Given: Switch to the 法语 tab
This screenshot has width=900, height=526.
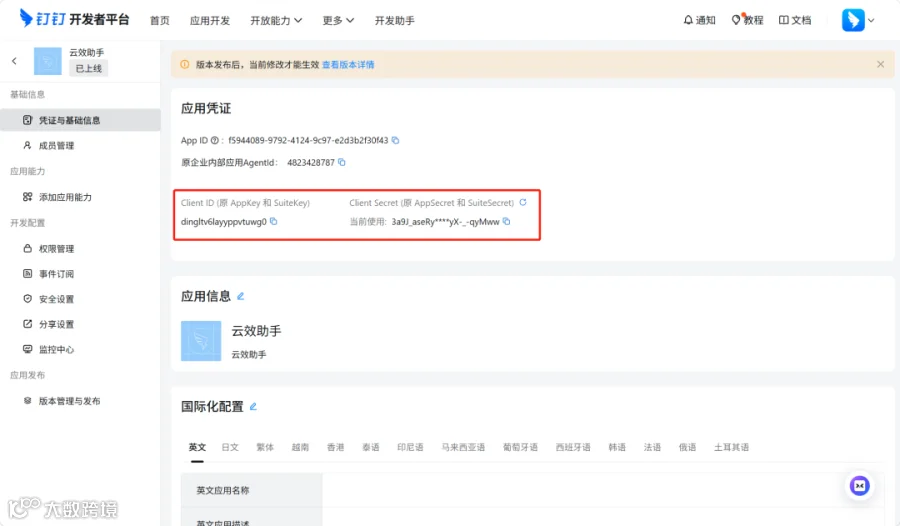Looking at the screenshot, I should [652, 447].
